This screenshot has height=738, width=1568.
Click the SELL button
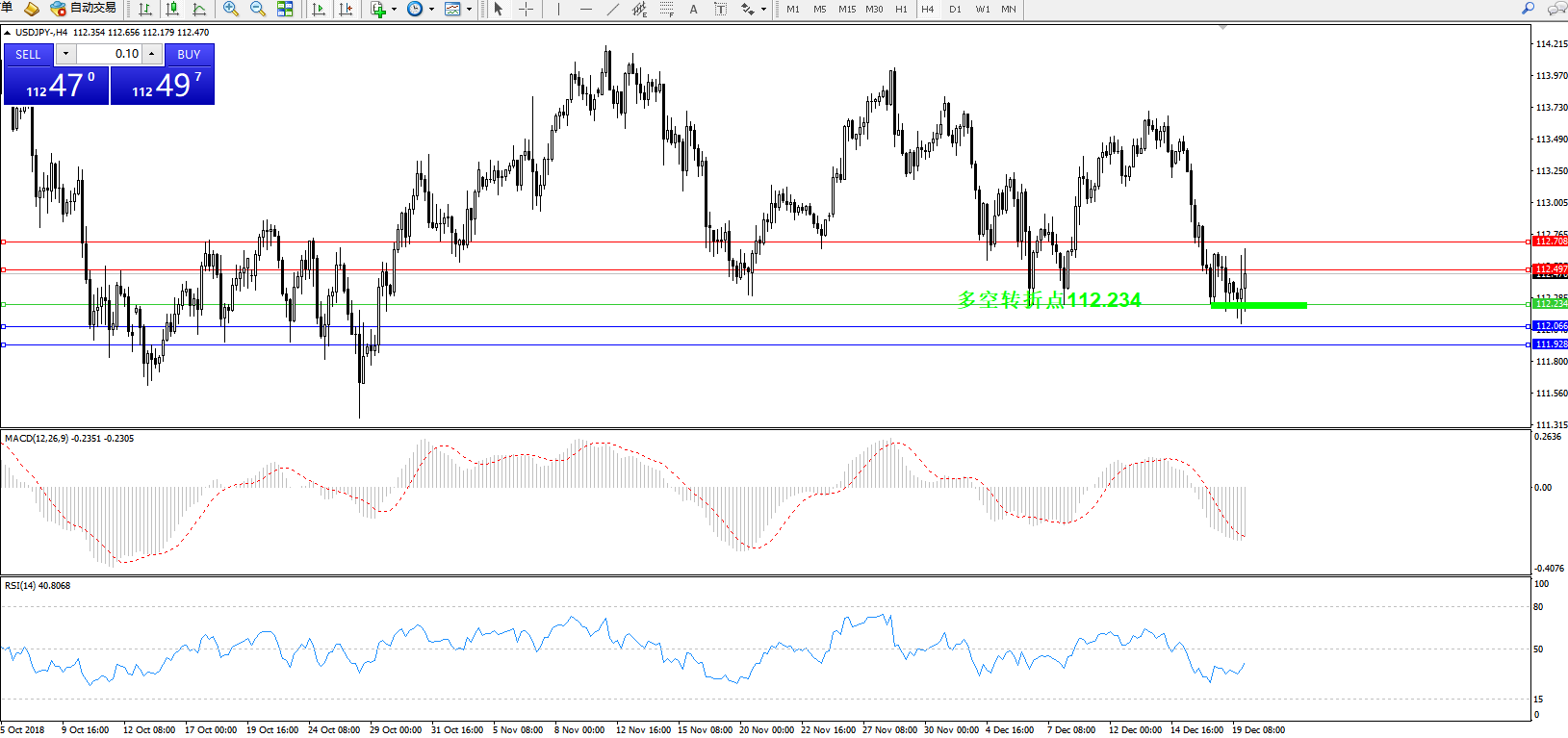tap(28, 54)
